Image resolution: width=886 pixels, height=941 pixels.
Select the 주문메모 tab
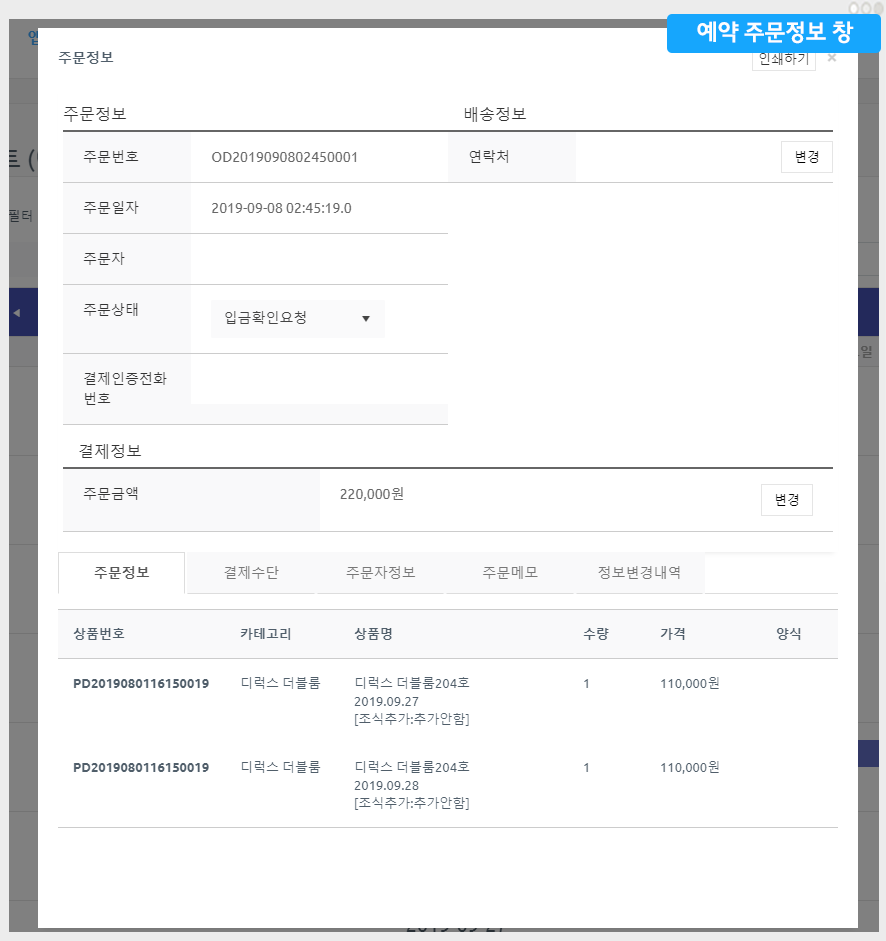tap(510, 573)
